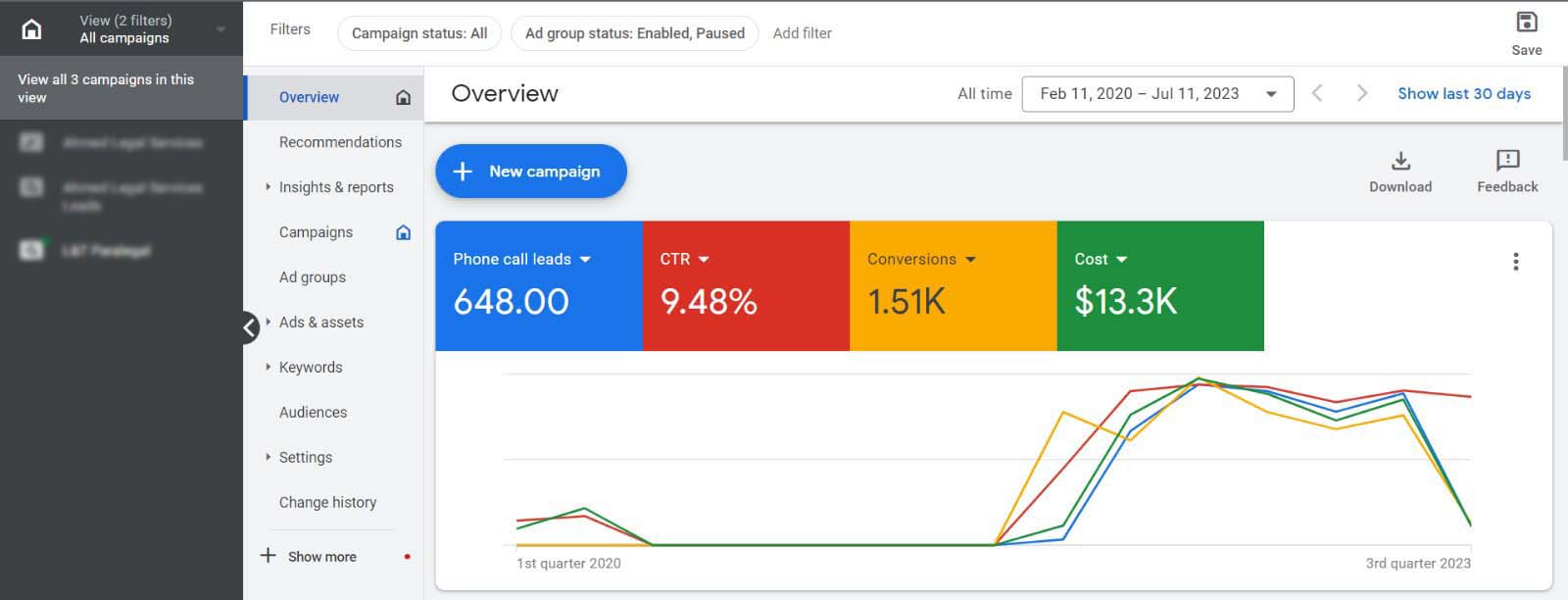Viewport: 1568px width, 600px height.
Task: Click the Save icon at top right
Action: click(1526, 23)
